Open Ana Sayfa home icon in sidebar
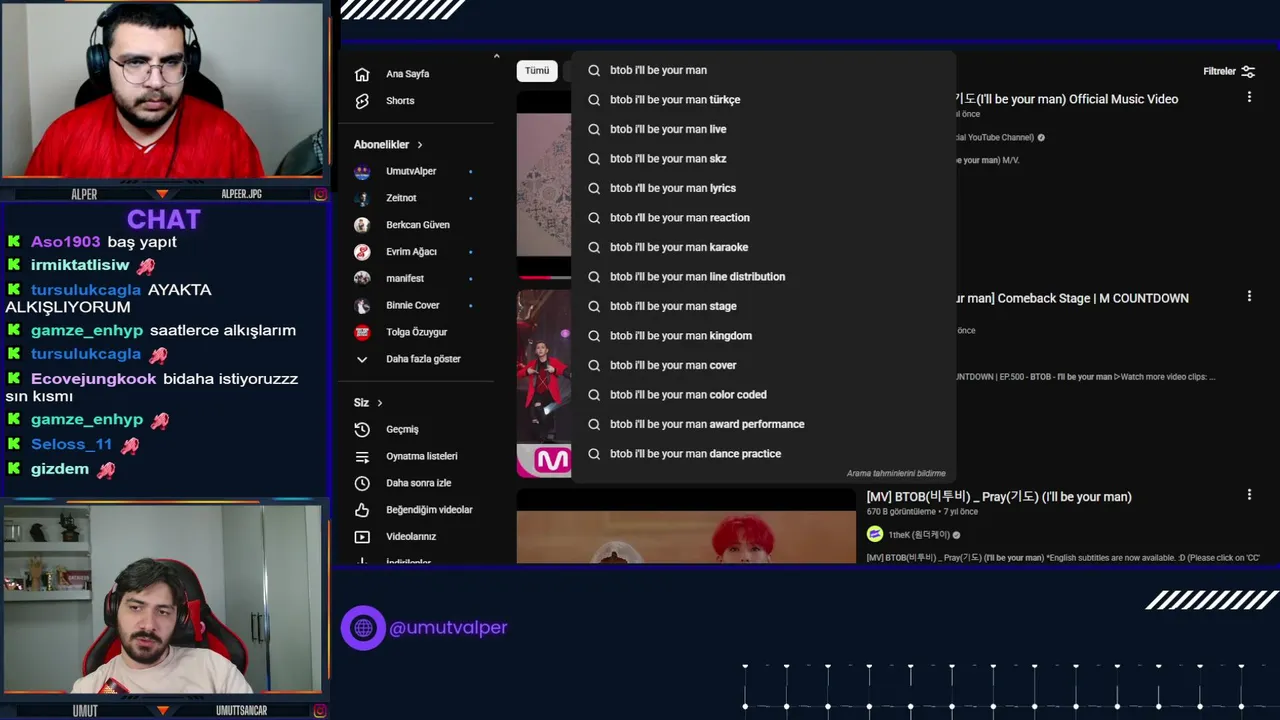The width and height of the screenshot is (1280, 720). click(x=362, y=74)
